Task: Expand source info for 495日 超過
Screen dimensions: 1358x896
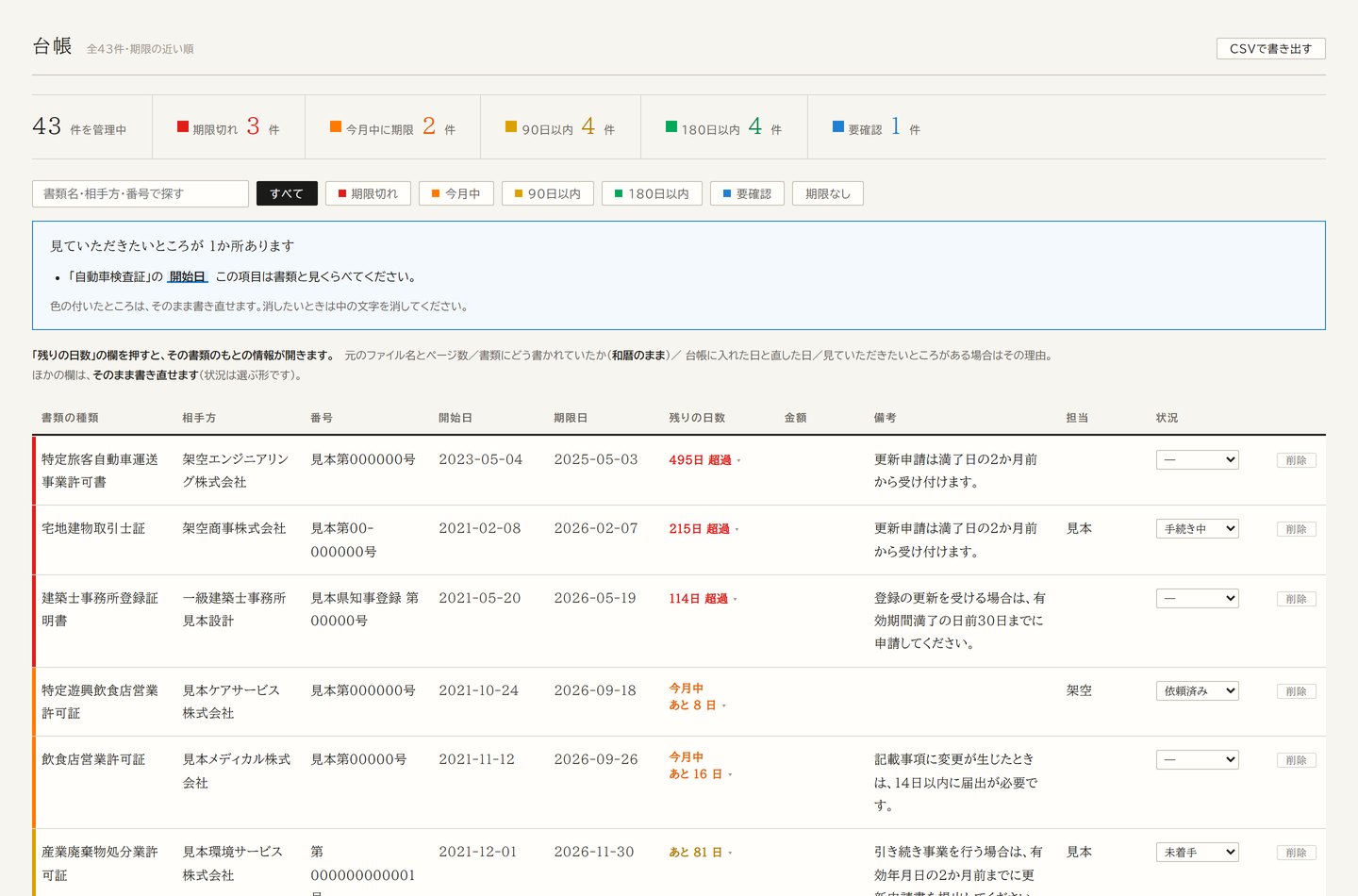Action: pos(704,460)
